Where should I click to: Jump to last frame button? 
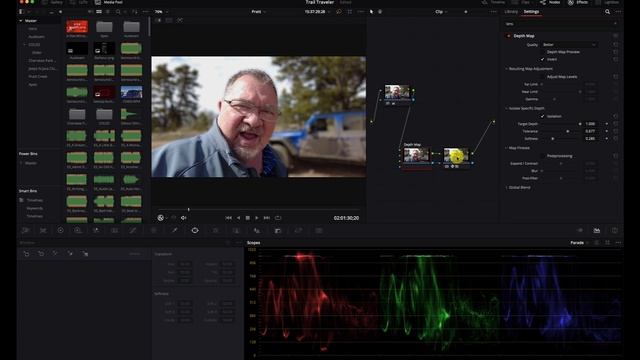point(267,218)
